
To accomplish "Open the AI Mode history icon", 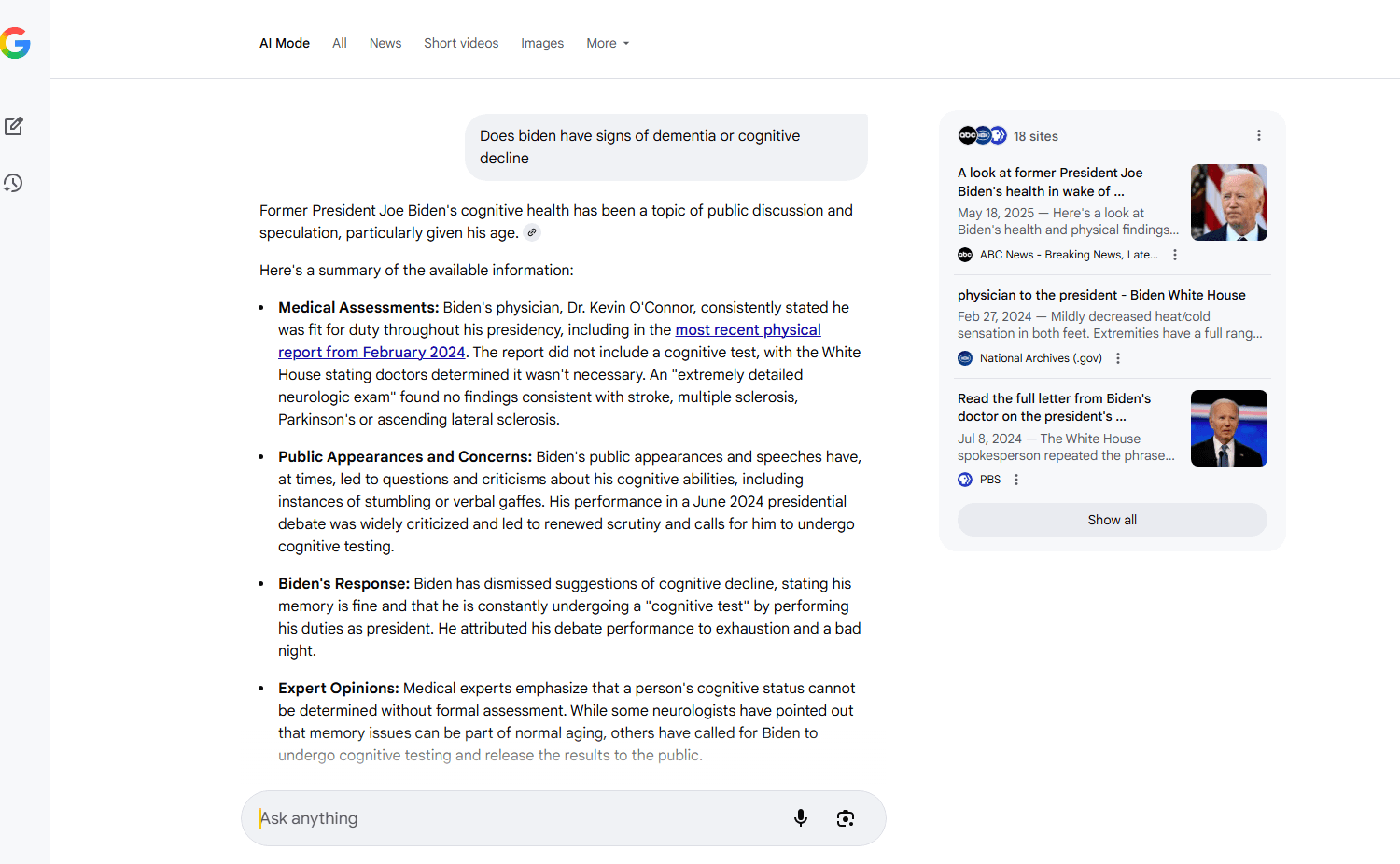I will tap(14, 184).
